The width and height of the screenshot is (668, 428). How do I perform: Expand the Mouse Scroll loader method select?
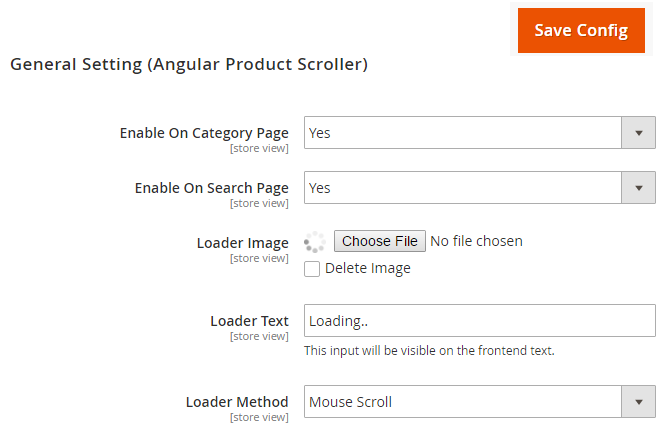[462, 403]
